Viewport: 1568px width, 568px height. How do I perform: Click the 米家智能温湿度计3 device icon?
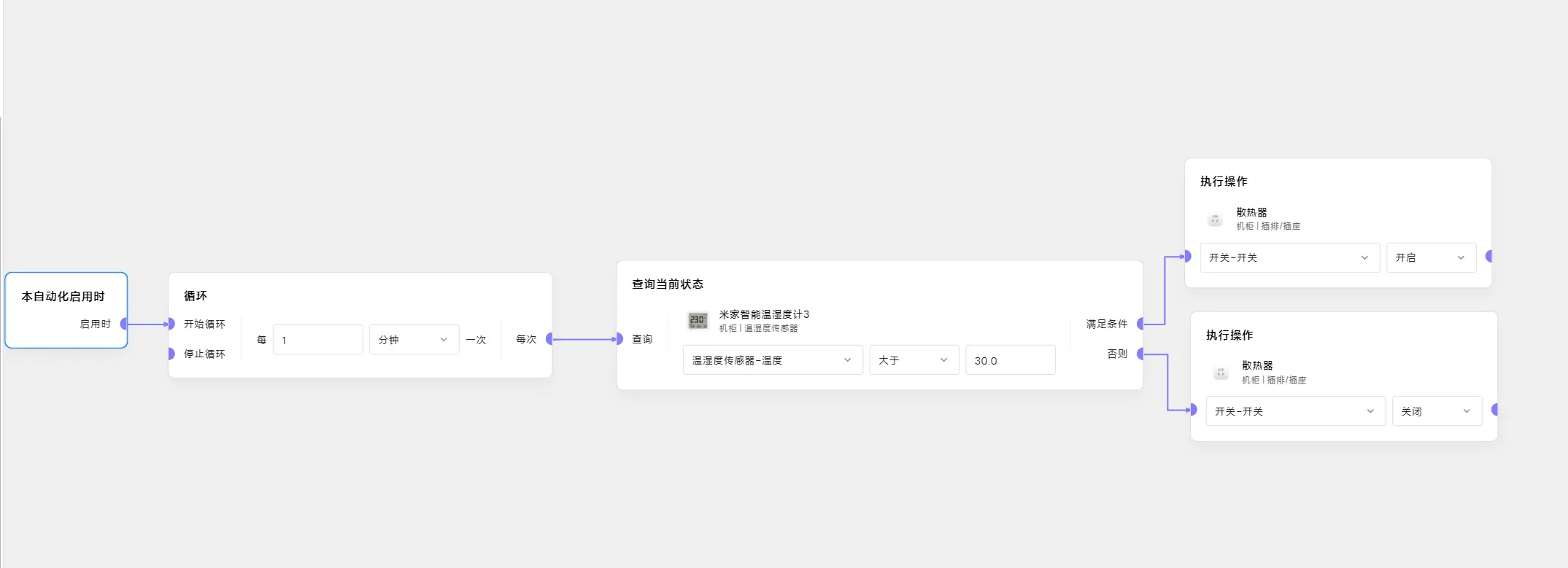[698, 320]
